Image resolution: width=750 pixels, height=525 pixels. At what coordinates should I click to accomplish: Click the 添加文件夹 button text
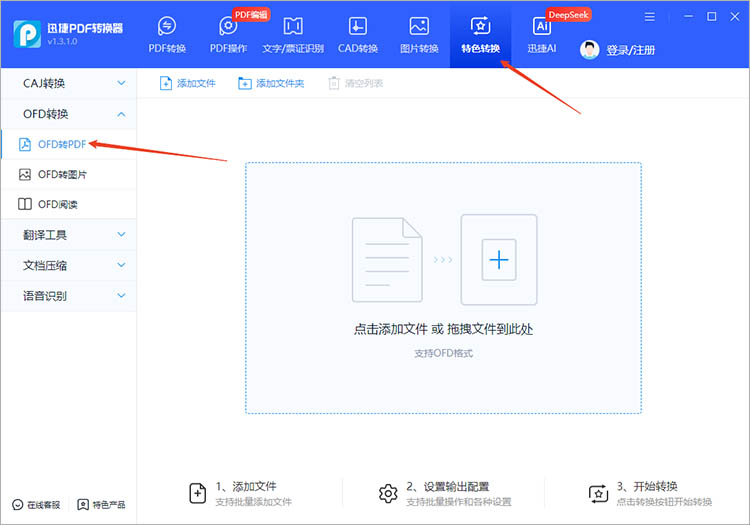pos(280,83)
